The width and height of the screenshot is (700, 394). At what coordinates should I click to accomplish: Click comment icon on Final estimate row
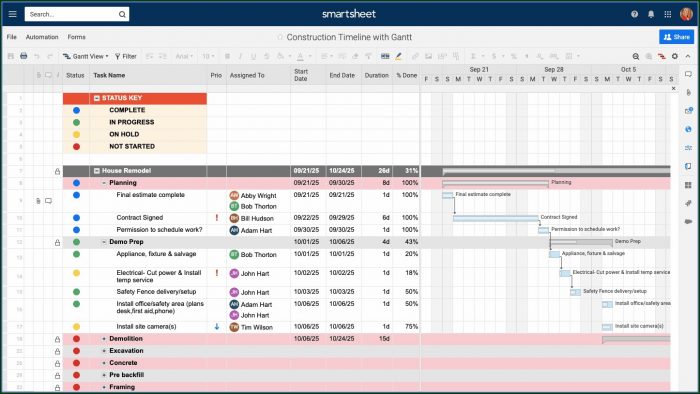pyautogui.click(x=48, y=201)
